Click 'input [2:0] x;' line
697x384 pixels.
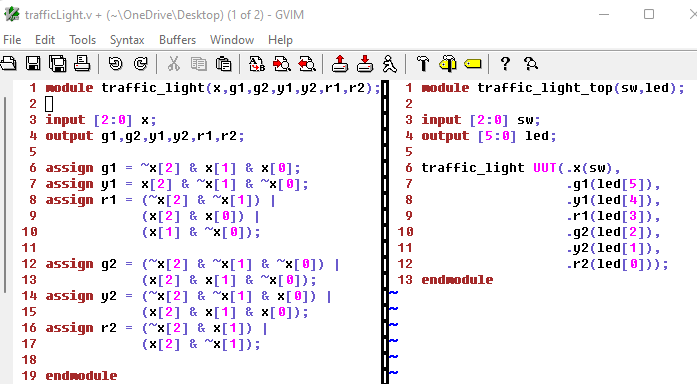pos(101,120)
